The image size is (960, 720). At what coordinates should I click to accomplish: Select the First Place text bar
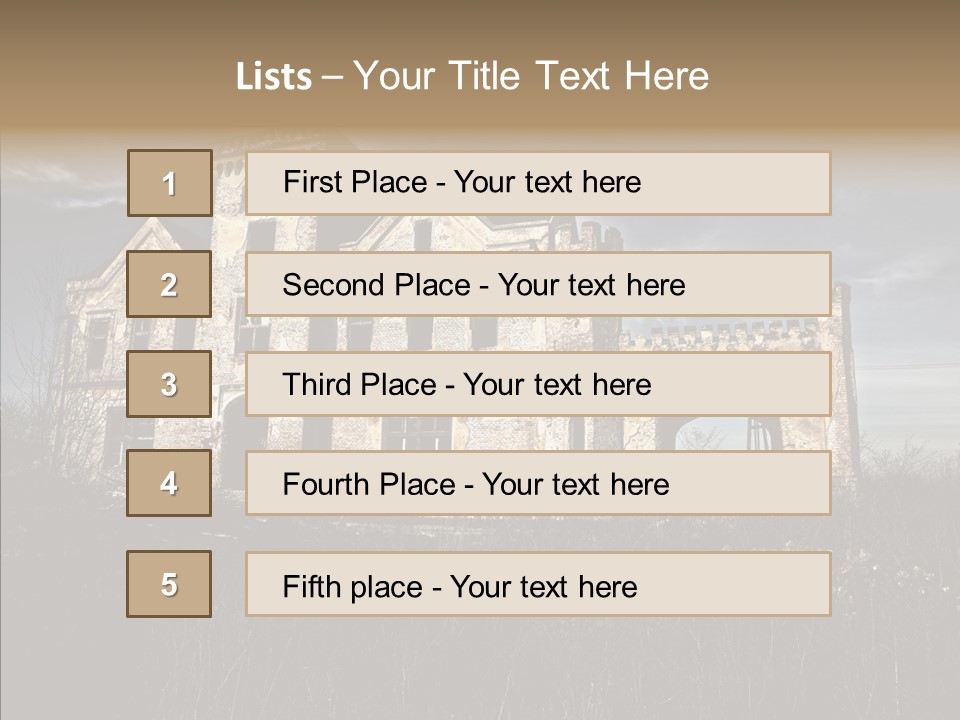(x=538, y=183)
